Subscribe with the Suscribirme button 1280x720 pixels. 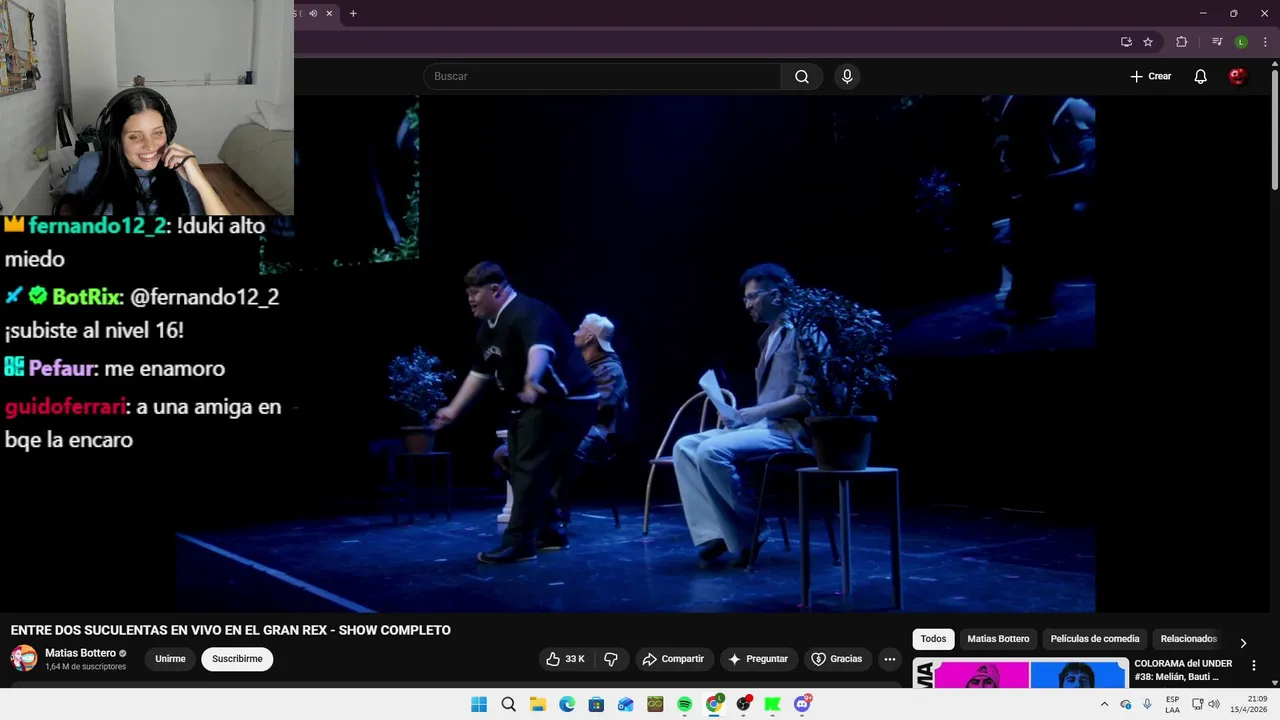click(x=237, y=659)
